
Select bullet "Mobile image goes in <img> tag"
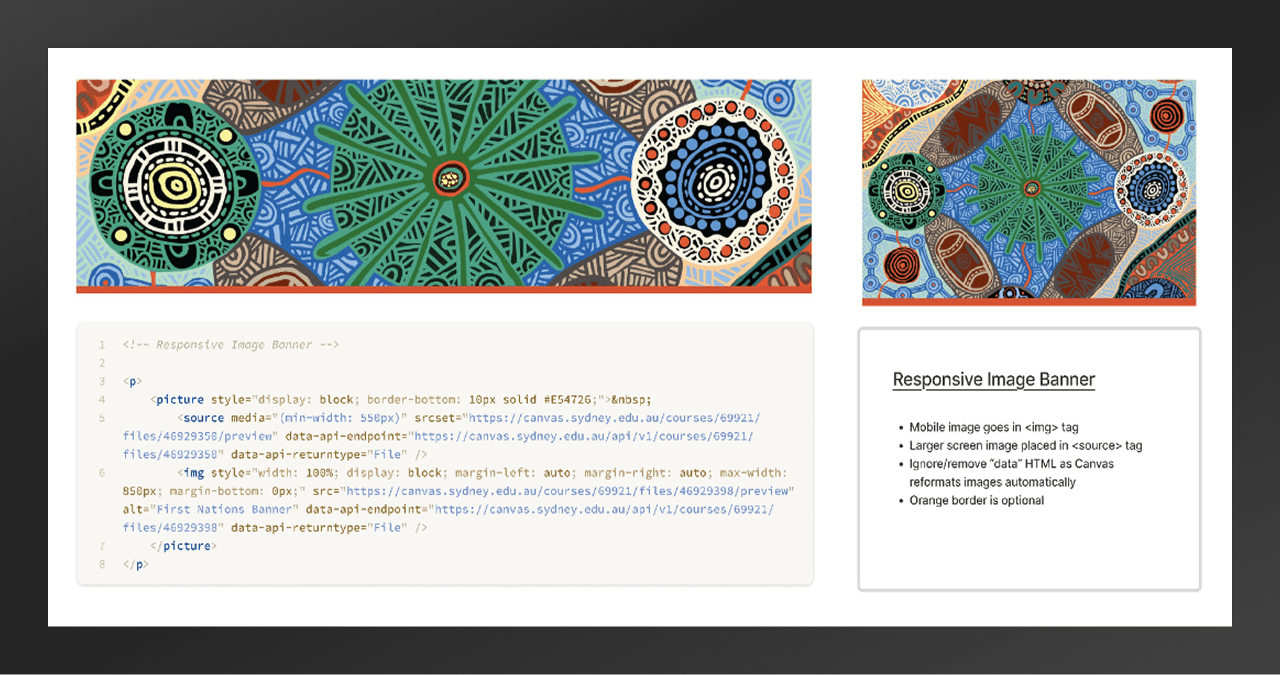tap(994, 427)
